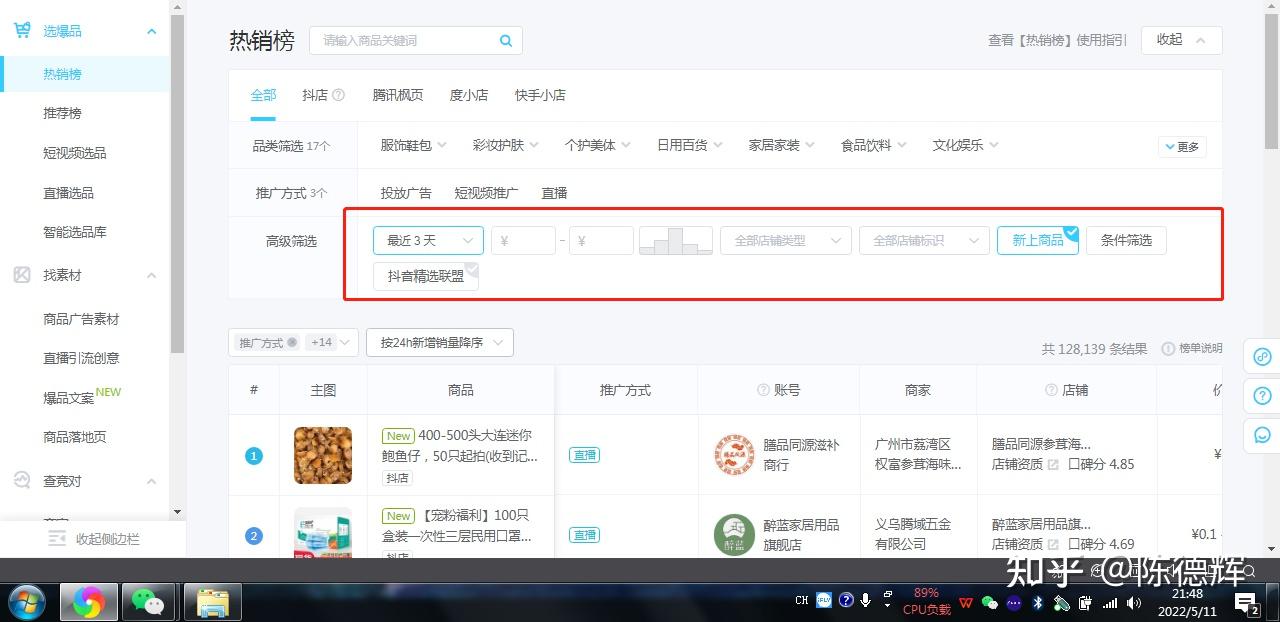Click the 条件筛选 button
This screenshot has height=622, width=1280.
click(x=1126, y=240)
